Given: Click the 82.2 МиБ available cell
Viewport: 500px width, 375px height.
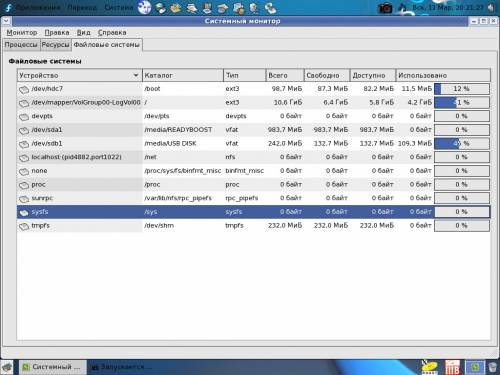Looking at the screenshot, I should (378, 89).
